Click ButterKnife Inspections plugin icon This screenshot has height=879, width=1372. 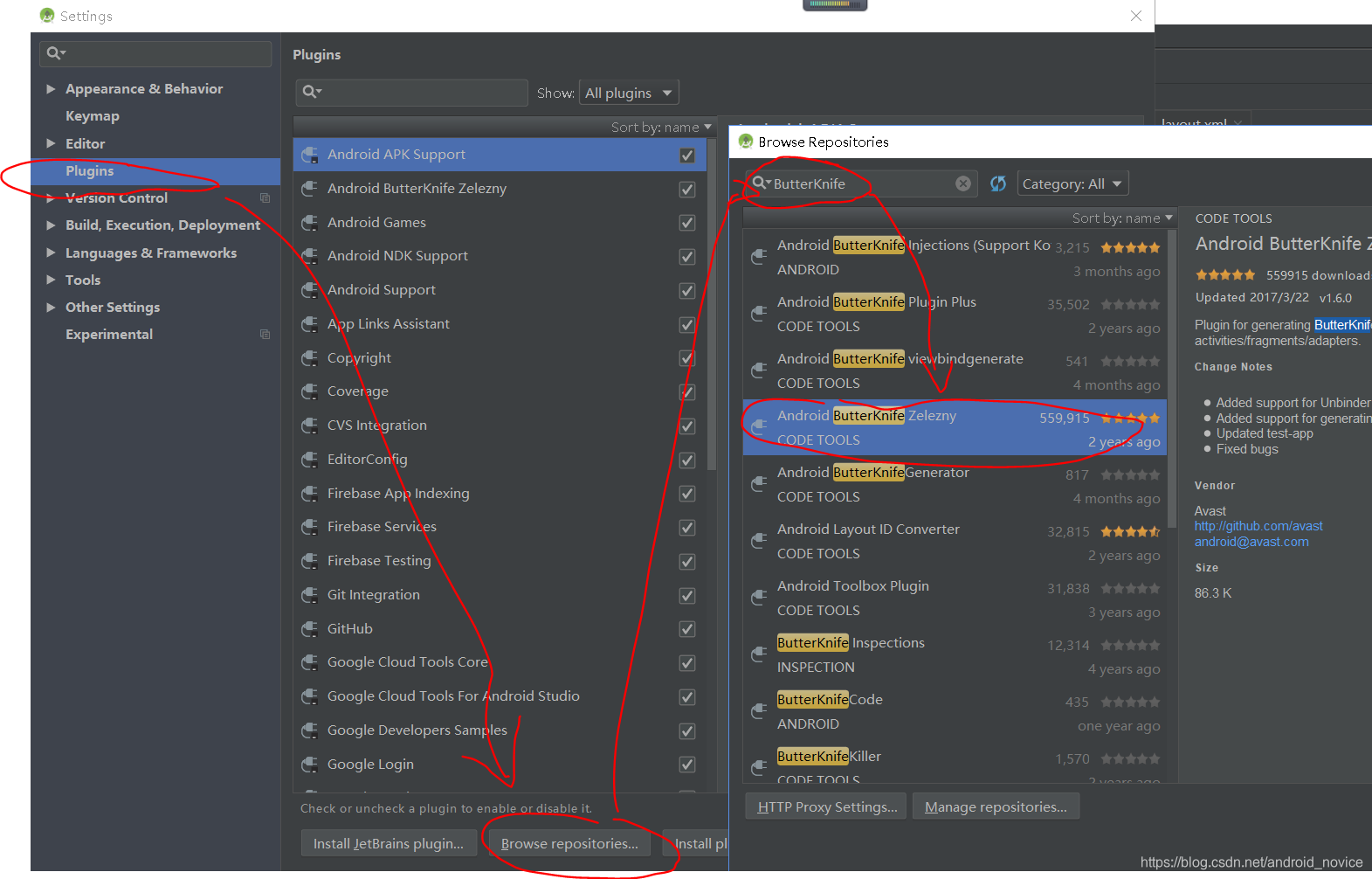point(759,654)
